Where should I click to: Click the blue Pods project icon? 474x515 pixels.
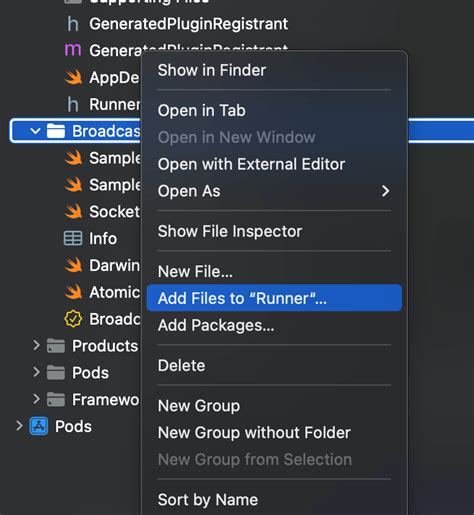pos(39,426)
